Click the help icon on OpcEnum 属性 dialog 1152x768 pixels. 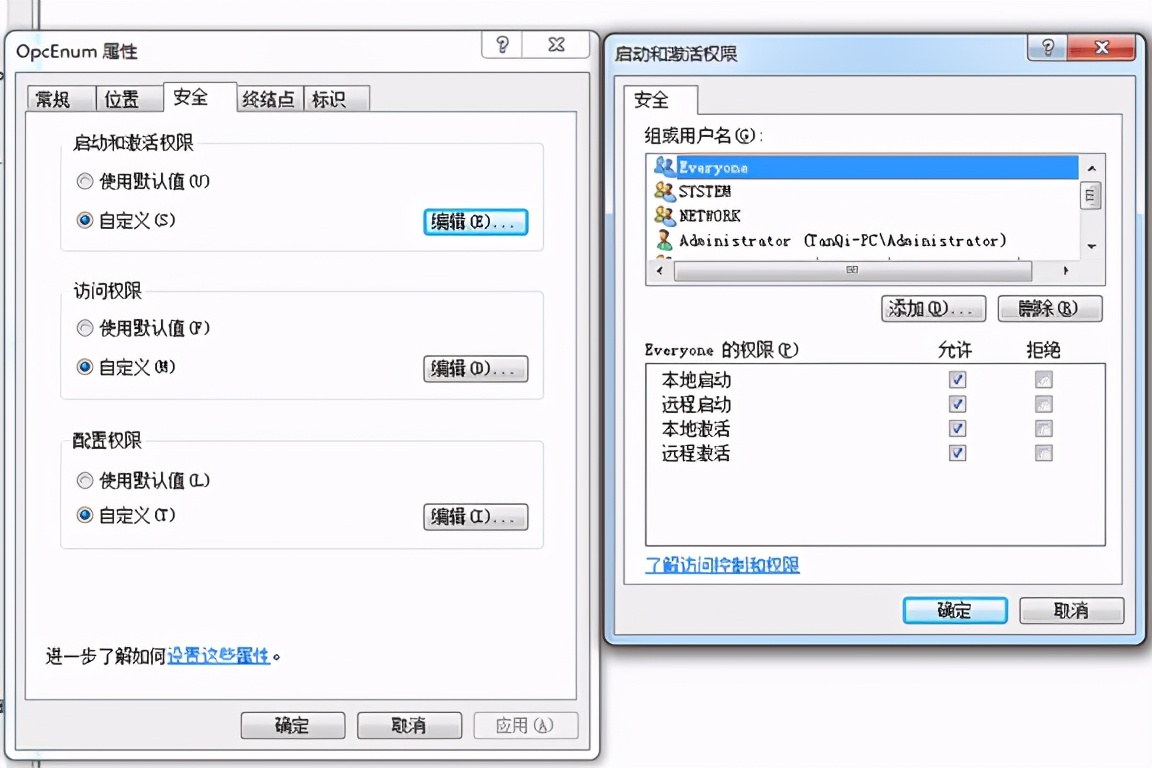[500, 44]
